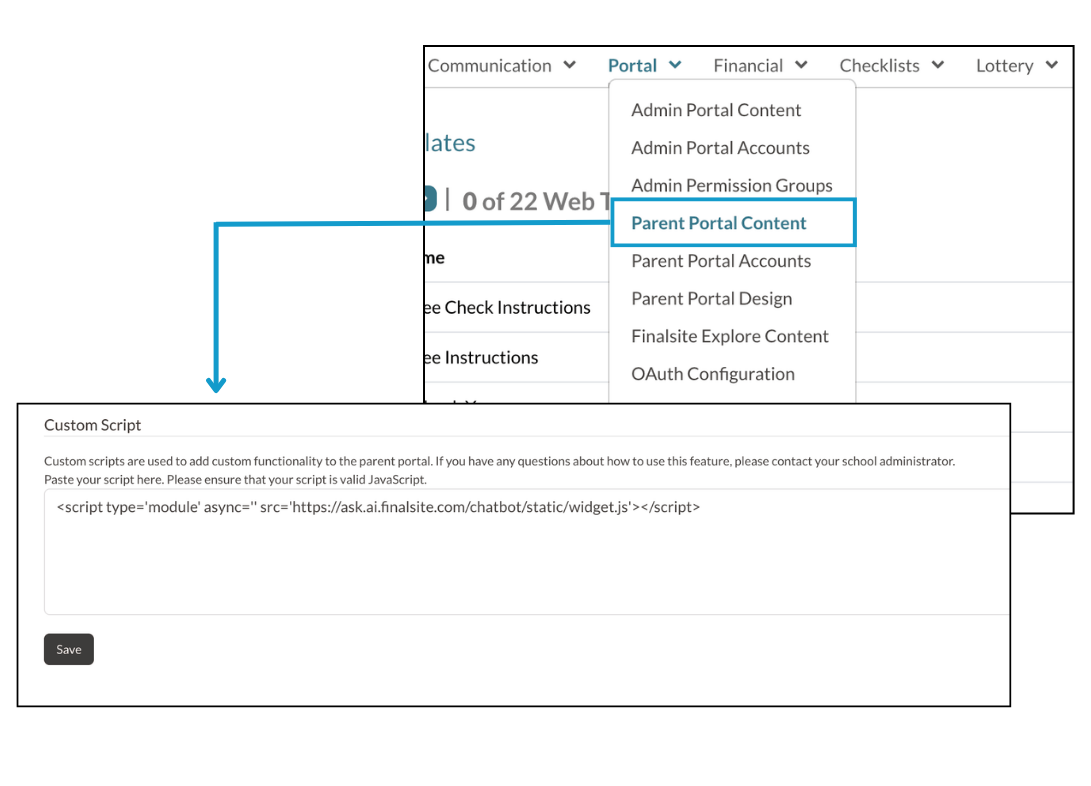Choose Admin Portal Accounts entry
The width and height of the screenshot is (1091, 786).
point(720,147)
